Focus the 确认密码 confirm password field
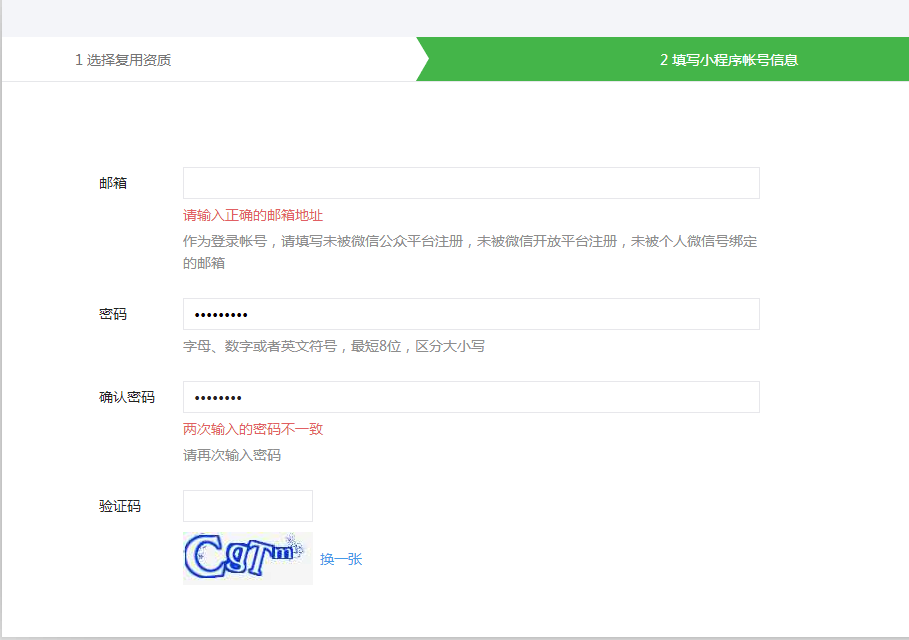Viewport: 909px width, 640px height. click(x=471, y=397)
